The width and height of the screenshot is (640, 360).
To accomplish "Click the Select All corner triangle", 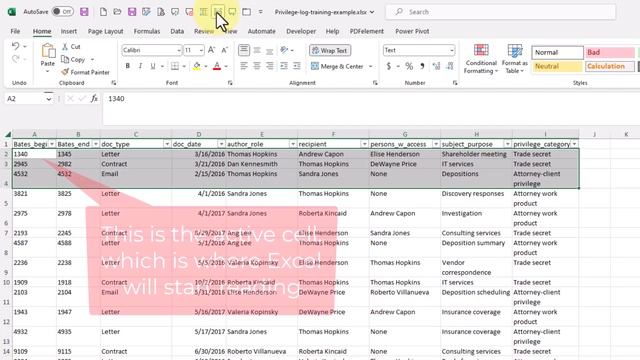I will 8,134.
